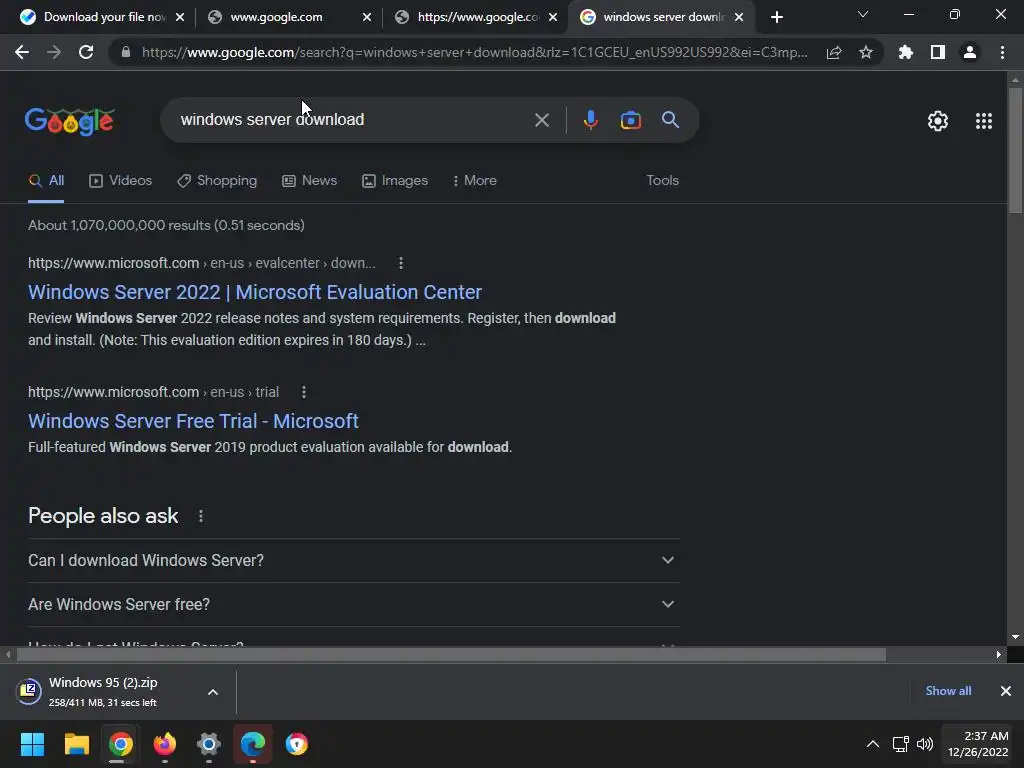Open Firefox from the taskbar
This screenshot has width=1024, height=768.
click(165, 744)
